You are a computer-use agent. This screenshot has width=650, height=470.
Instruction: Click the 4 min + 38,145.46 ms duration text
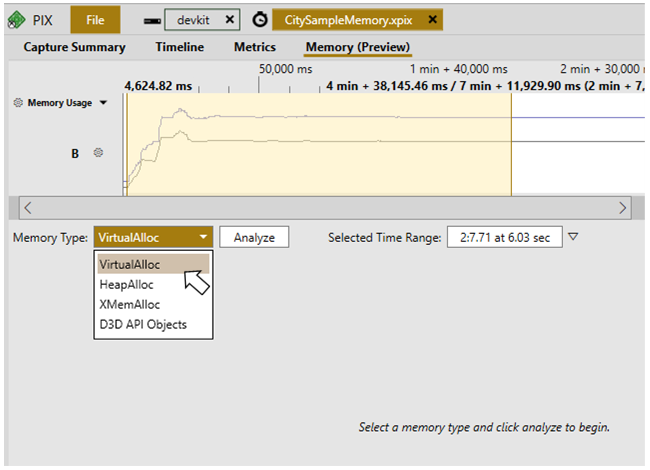point(387,86)
